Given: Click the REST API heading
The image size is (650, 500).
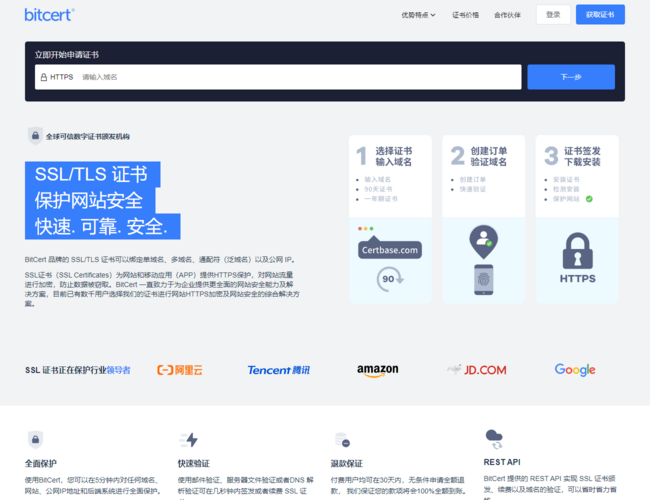Looking at the screenshot, I should pyautogui.click(x=502, y=462).
